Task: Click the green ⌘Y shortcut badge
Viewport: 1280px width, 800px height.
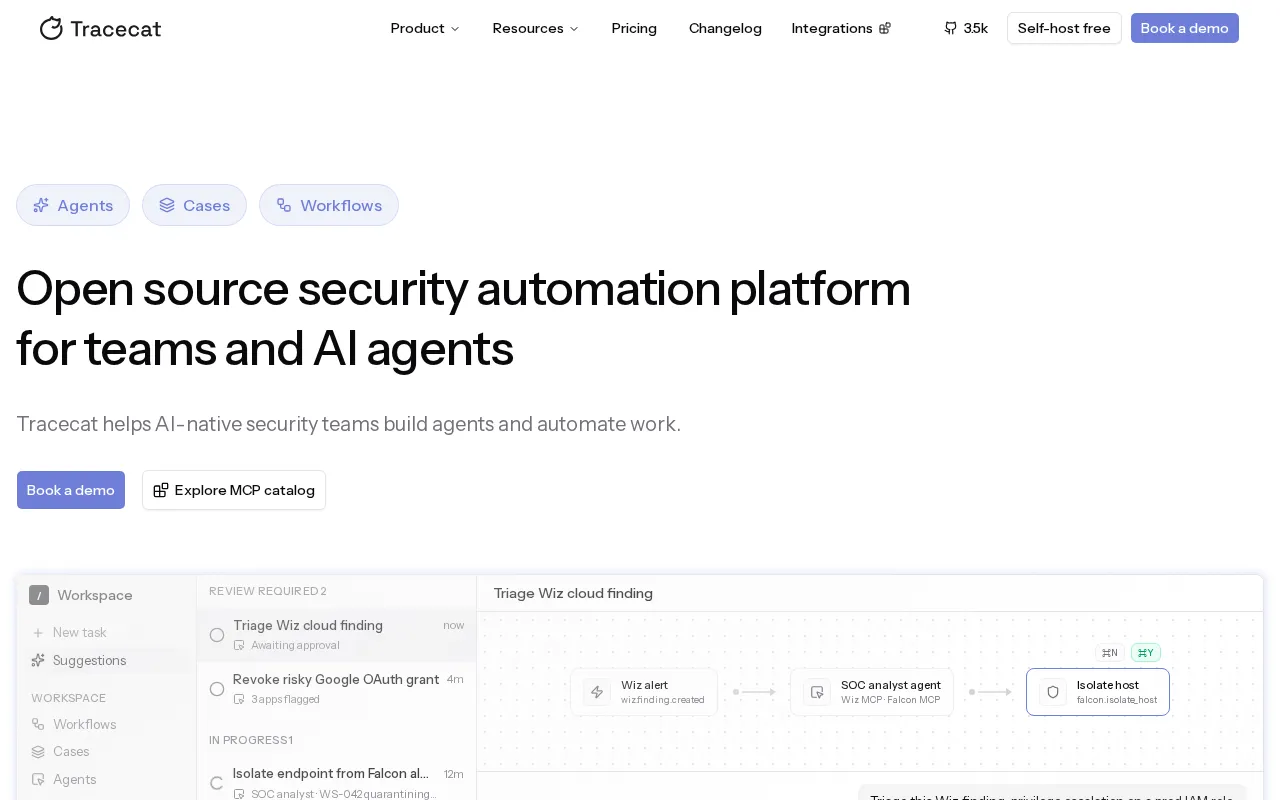Action: [x=1146, y=653]
